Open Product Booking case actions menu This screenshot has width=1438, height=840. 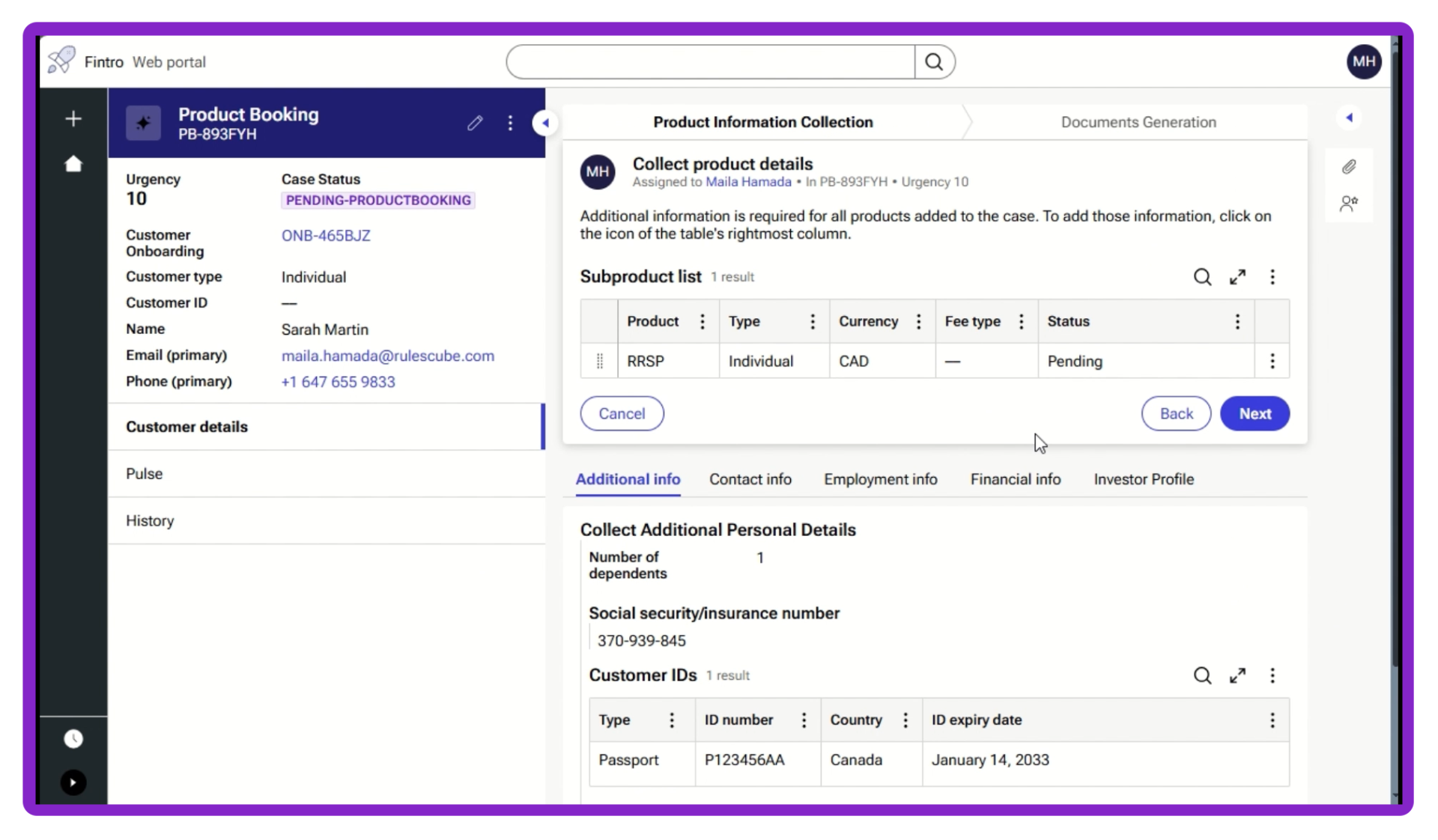(x=510, y=123)
